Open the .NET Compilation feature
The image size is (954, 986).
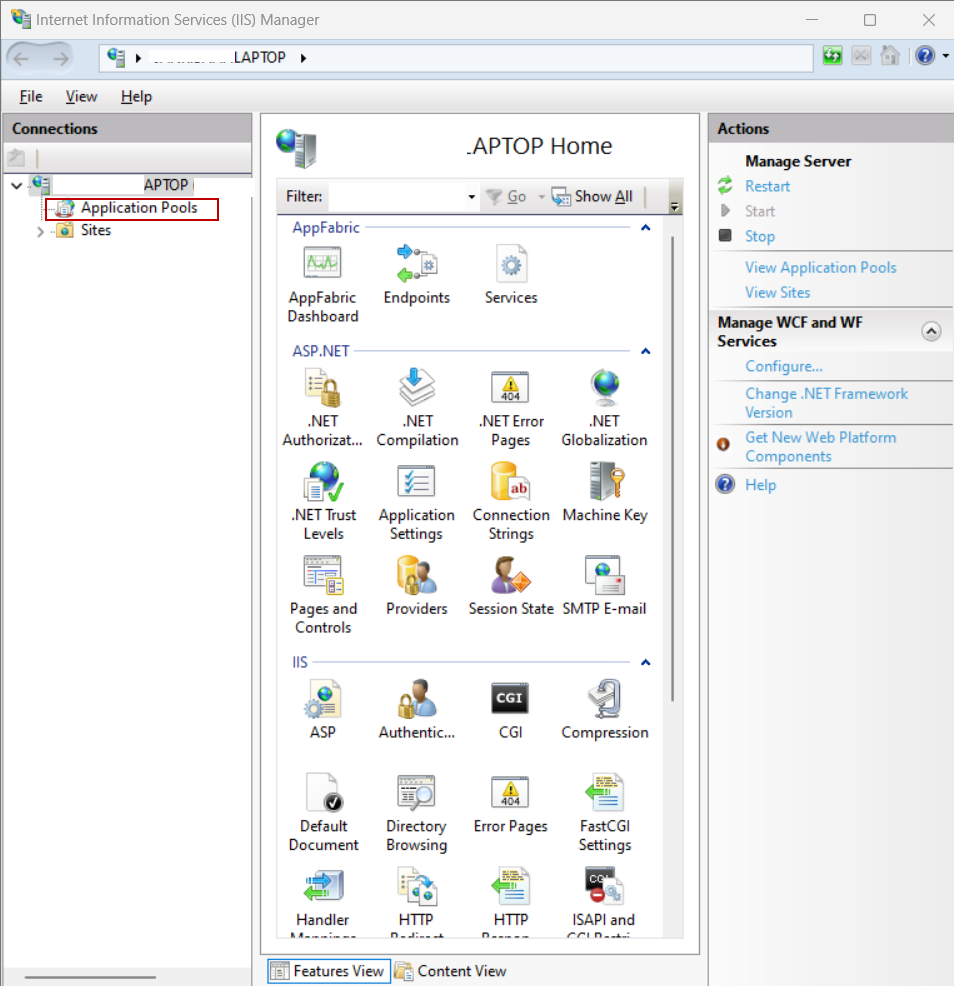click(417, 408)
